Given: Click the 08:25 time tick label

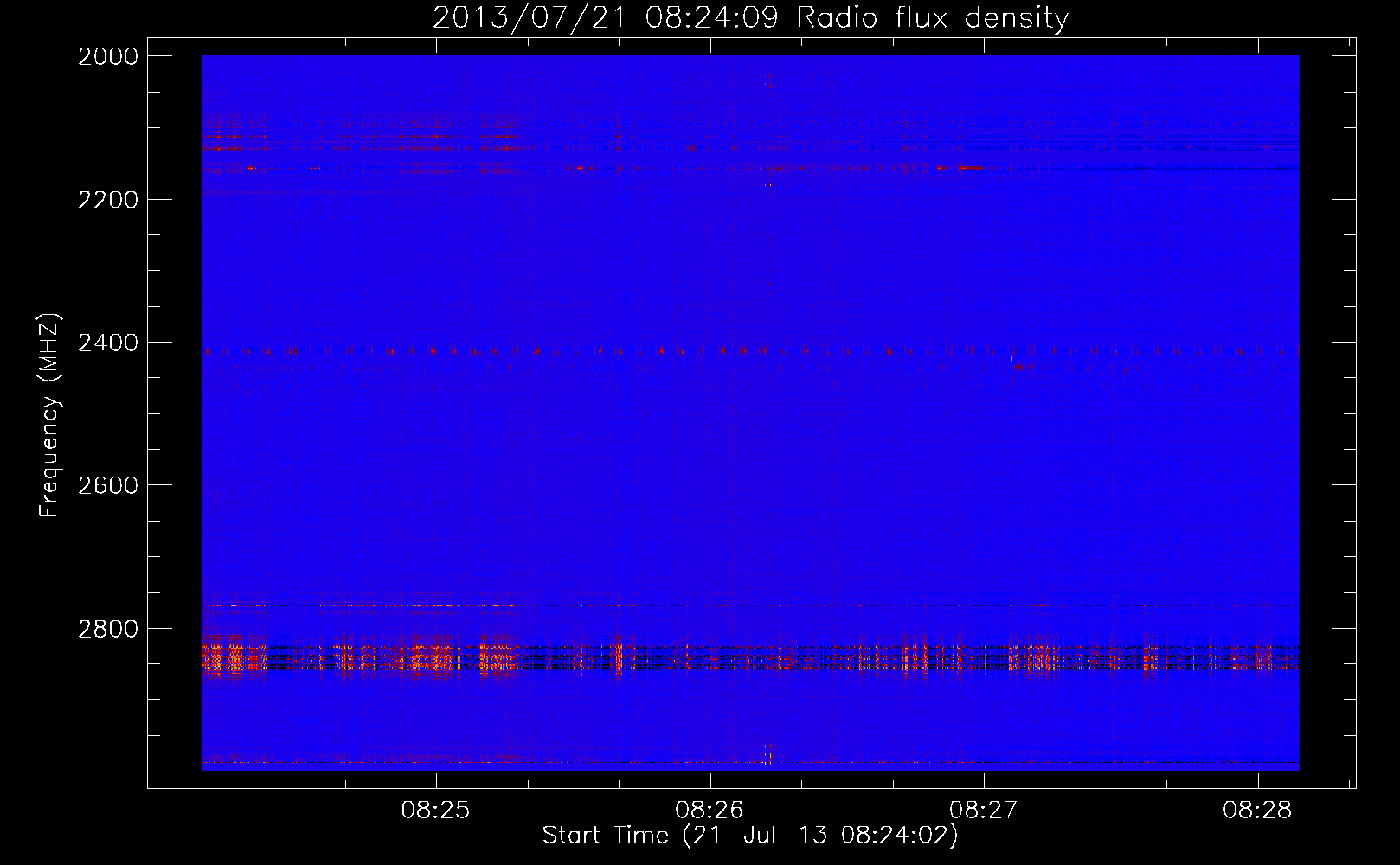Looking at the screenshot, I should 435,810.
